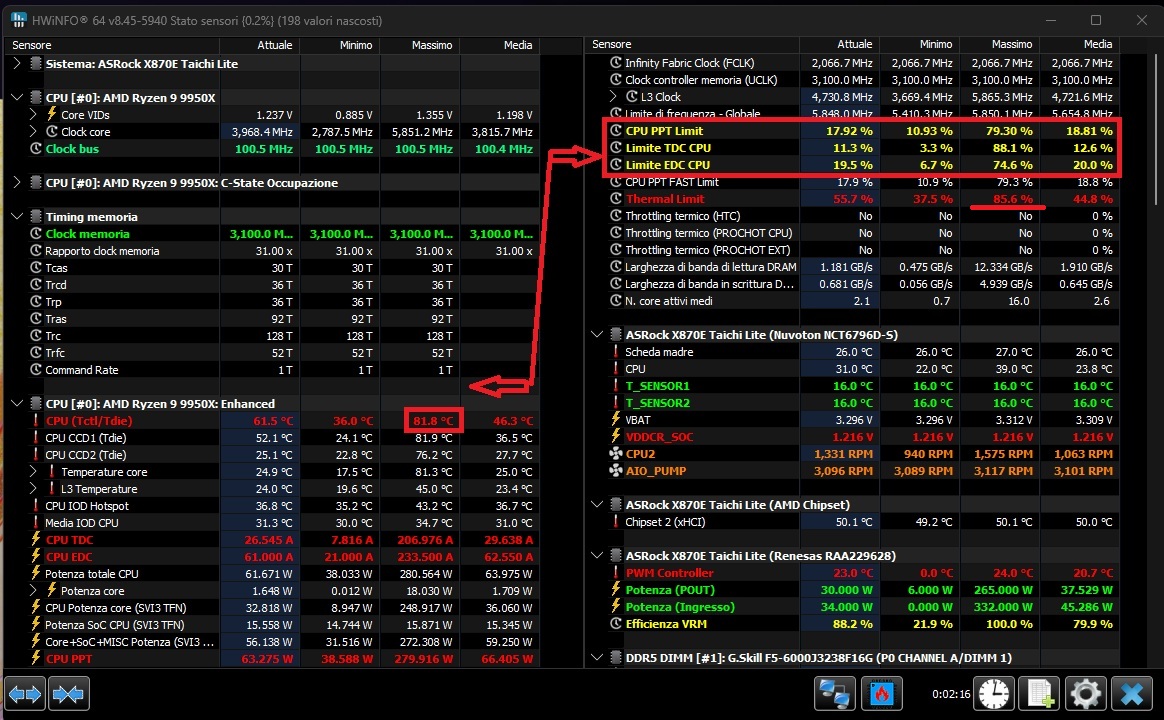Expand the Temperature core row
The image size is (1164, 720).
(33, 471)
